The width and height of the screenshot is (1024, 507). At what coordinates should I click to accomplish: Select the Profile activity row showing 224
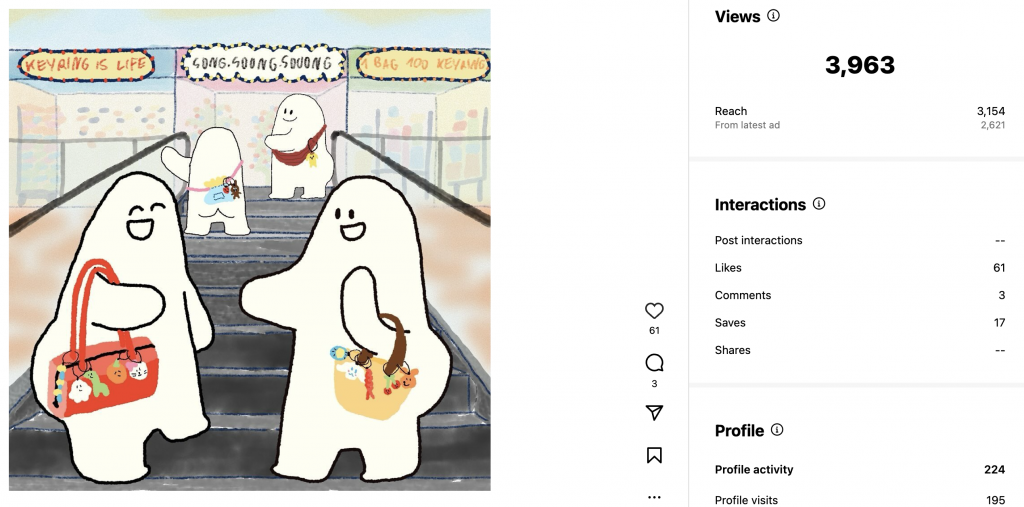(859, 470)
